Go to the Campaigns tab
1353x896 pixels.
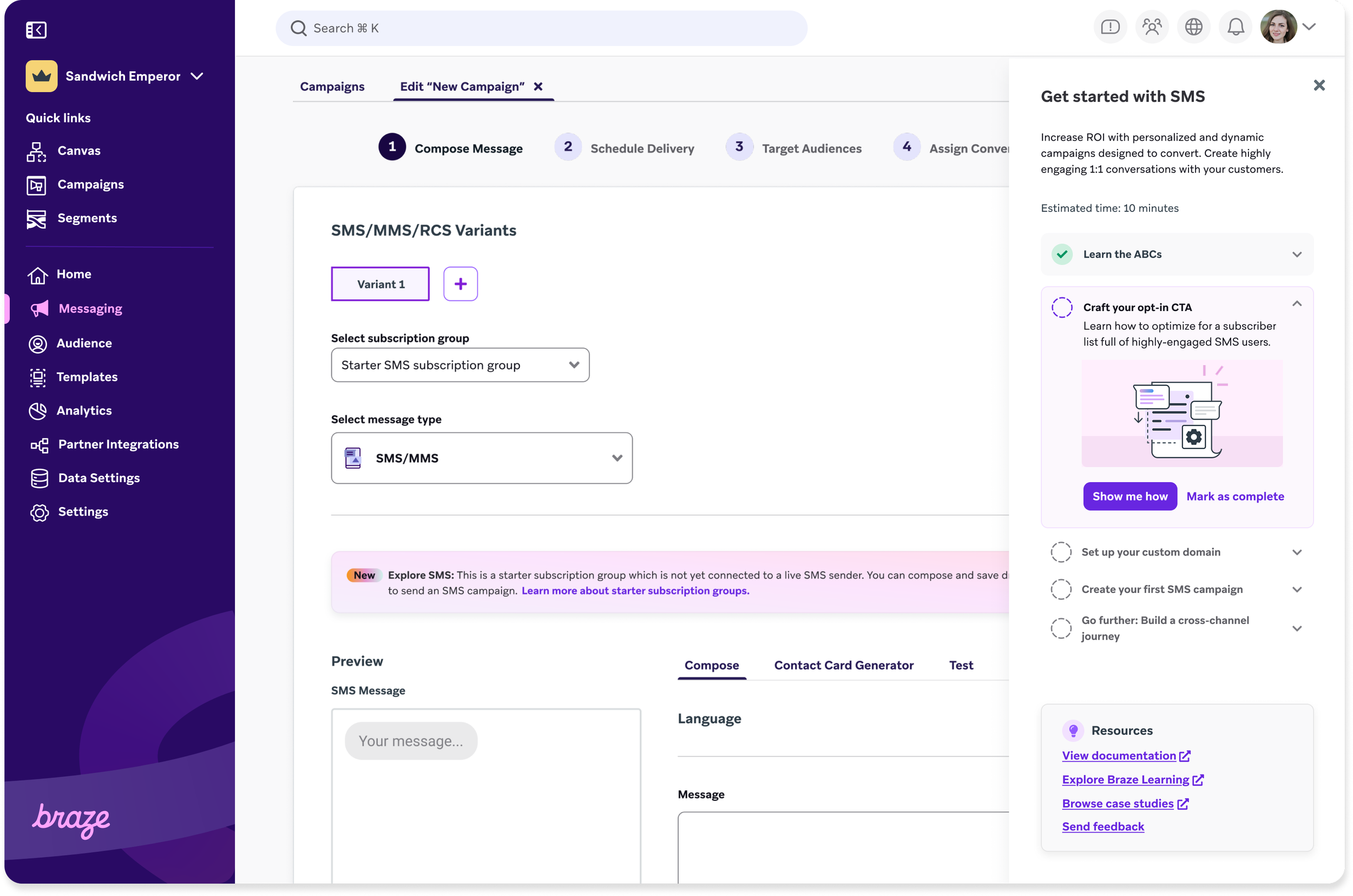[x=332, y=87]
